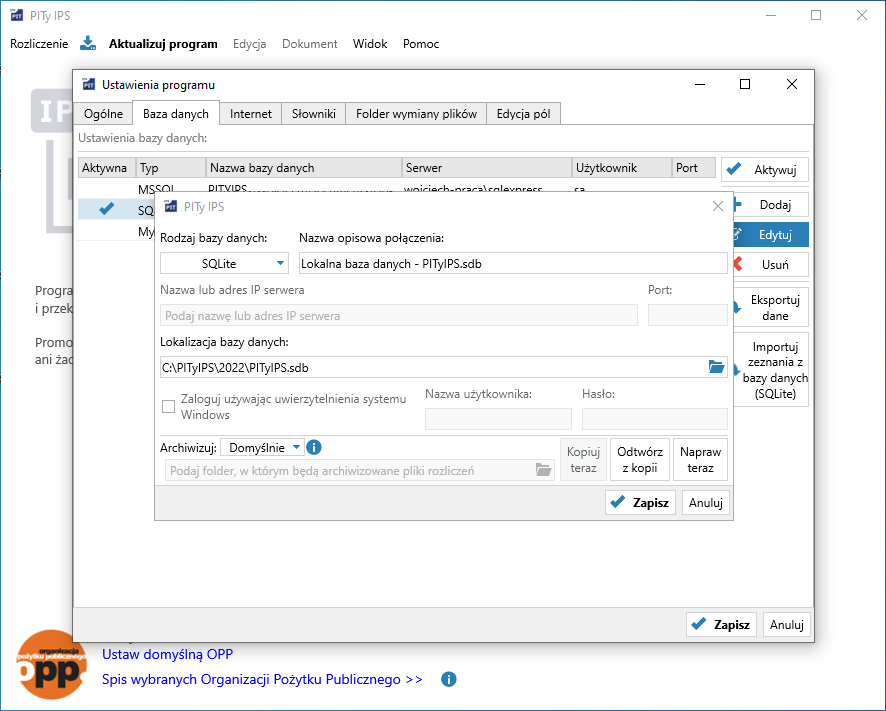Click the Ustaw domyślną OPP link
Screen dimensions: 886x711
click(x=167, y=654)
